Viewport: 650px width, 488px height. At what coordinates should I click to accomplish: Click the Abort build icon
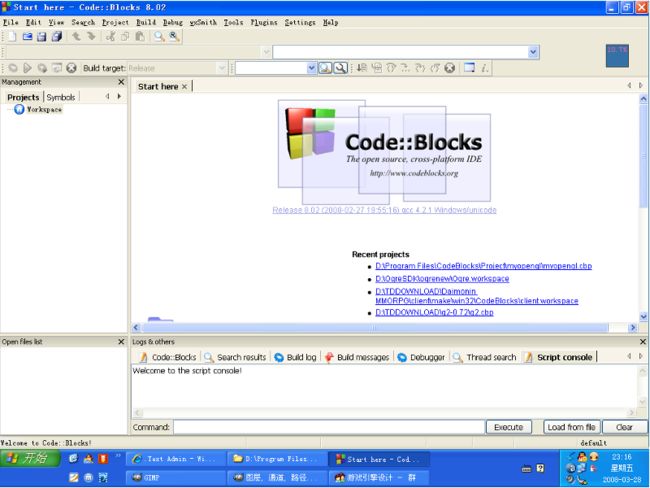pos(71,68)
